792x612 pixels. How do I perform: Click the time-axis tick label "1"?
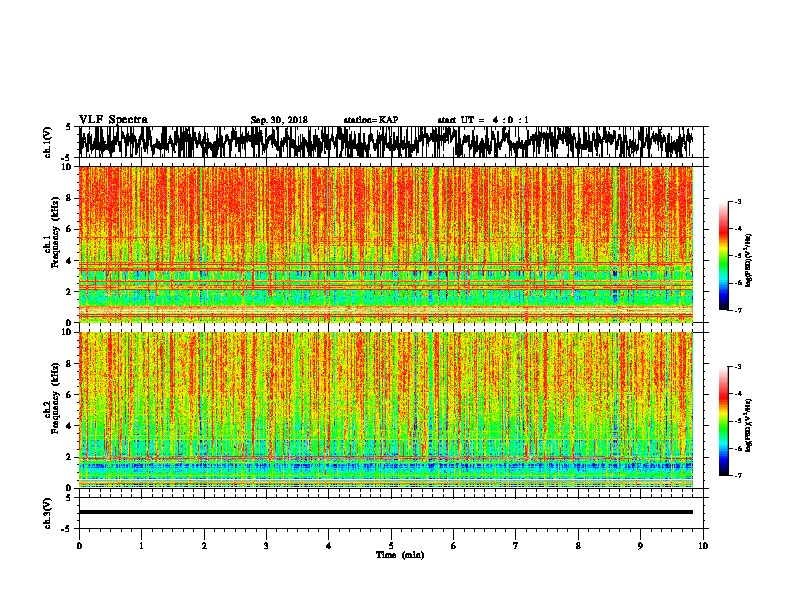[141, 546]
